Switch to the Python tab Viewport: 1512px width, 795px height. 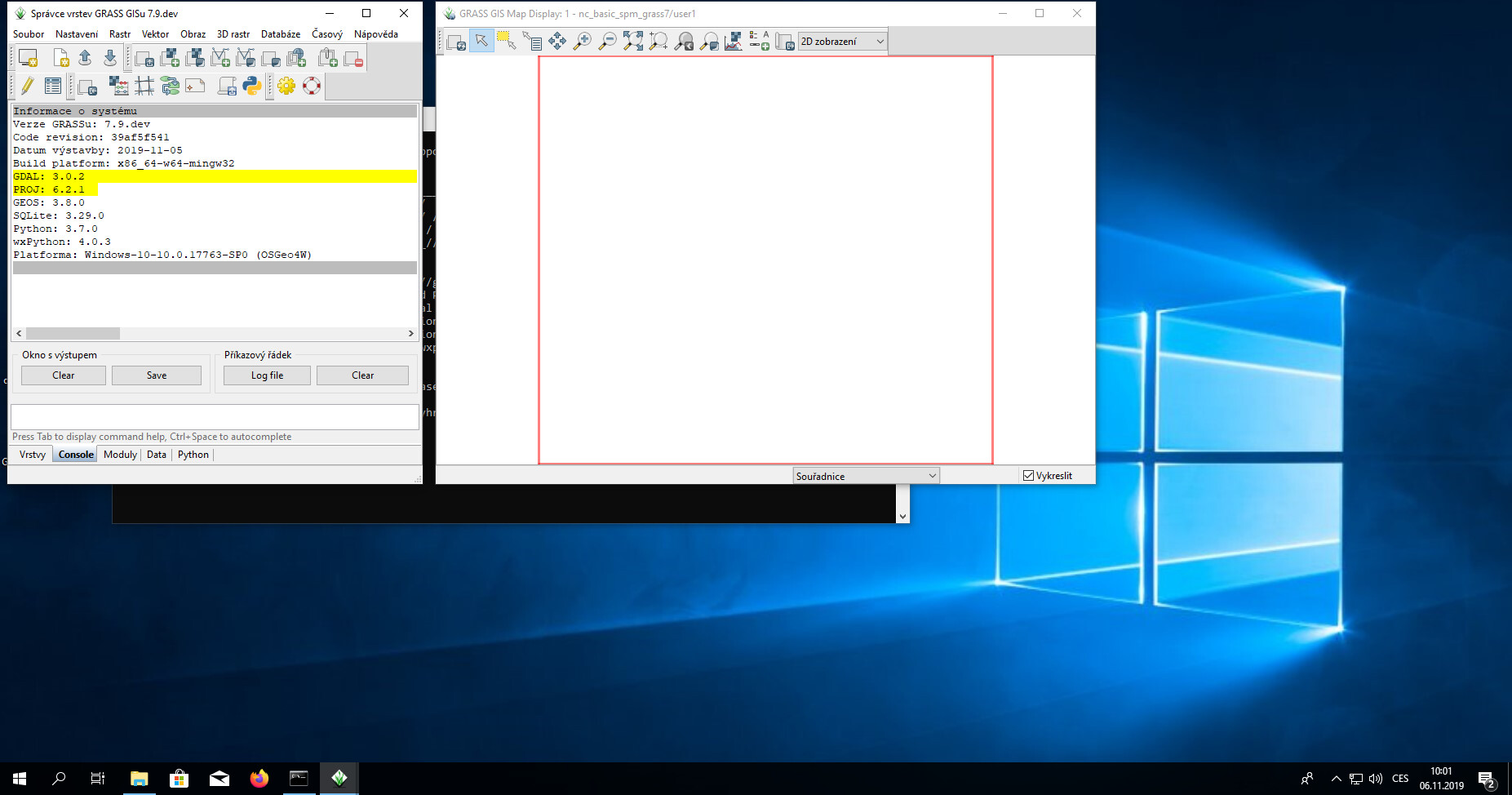(x=193, y=455)
